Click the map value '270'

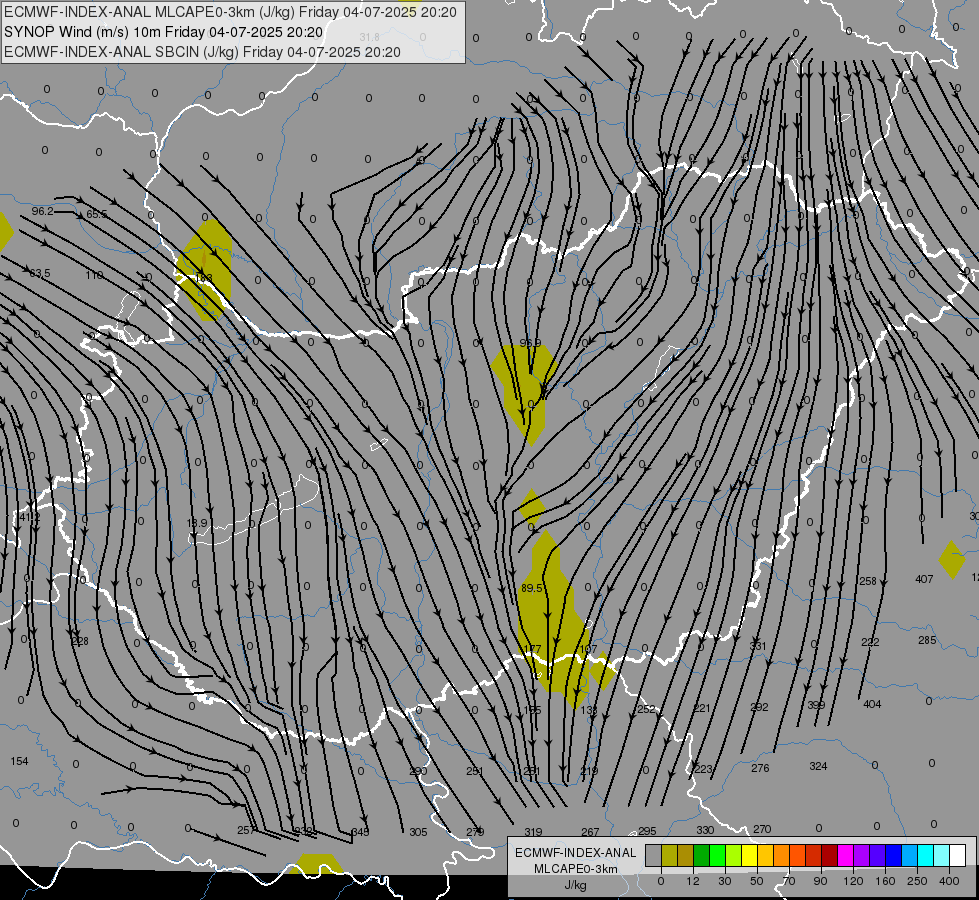(762, 829)
